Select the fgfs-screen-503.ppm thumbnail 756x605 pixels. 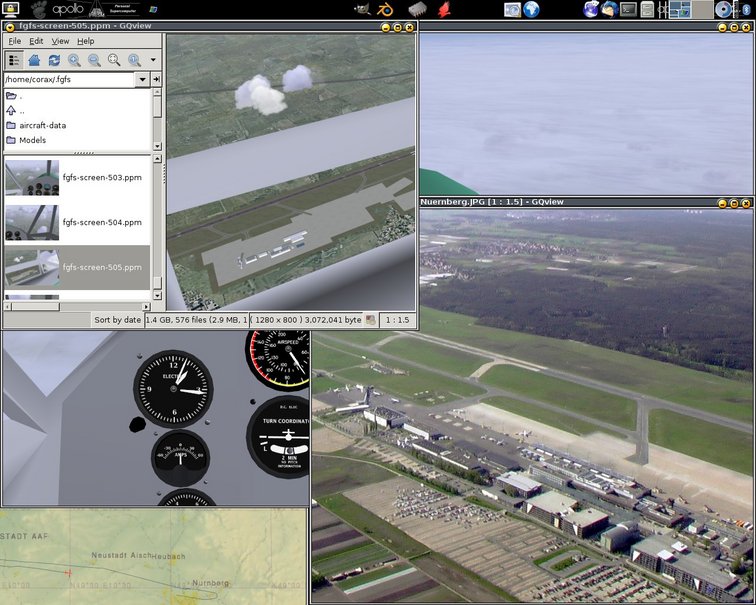[32, 177]
